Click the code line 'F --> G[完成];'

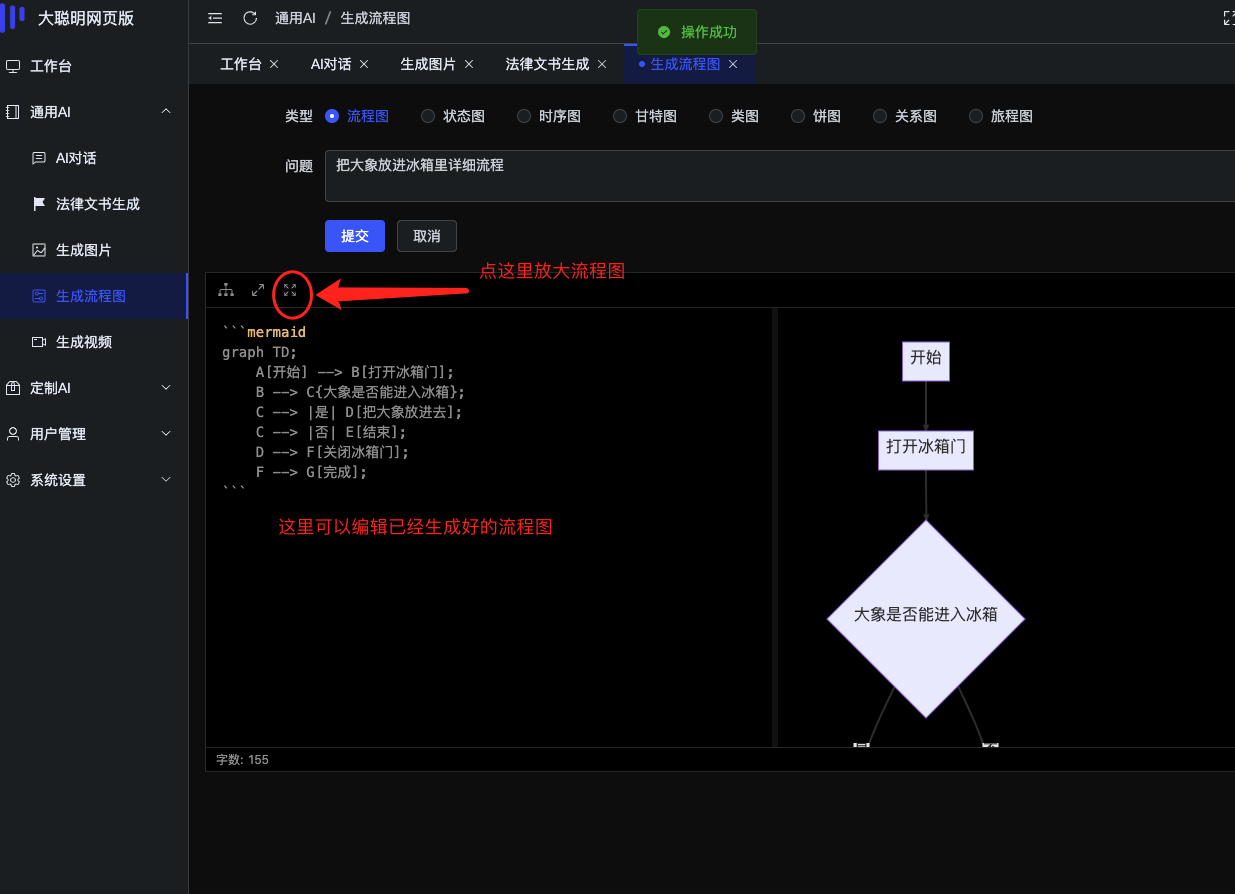coord(311,472)
